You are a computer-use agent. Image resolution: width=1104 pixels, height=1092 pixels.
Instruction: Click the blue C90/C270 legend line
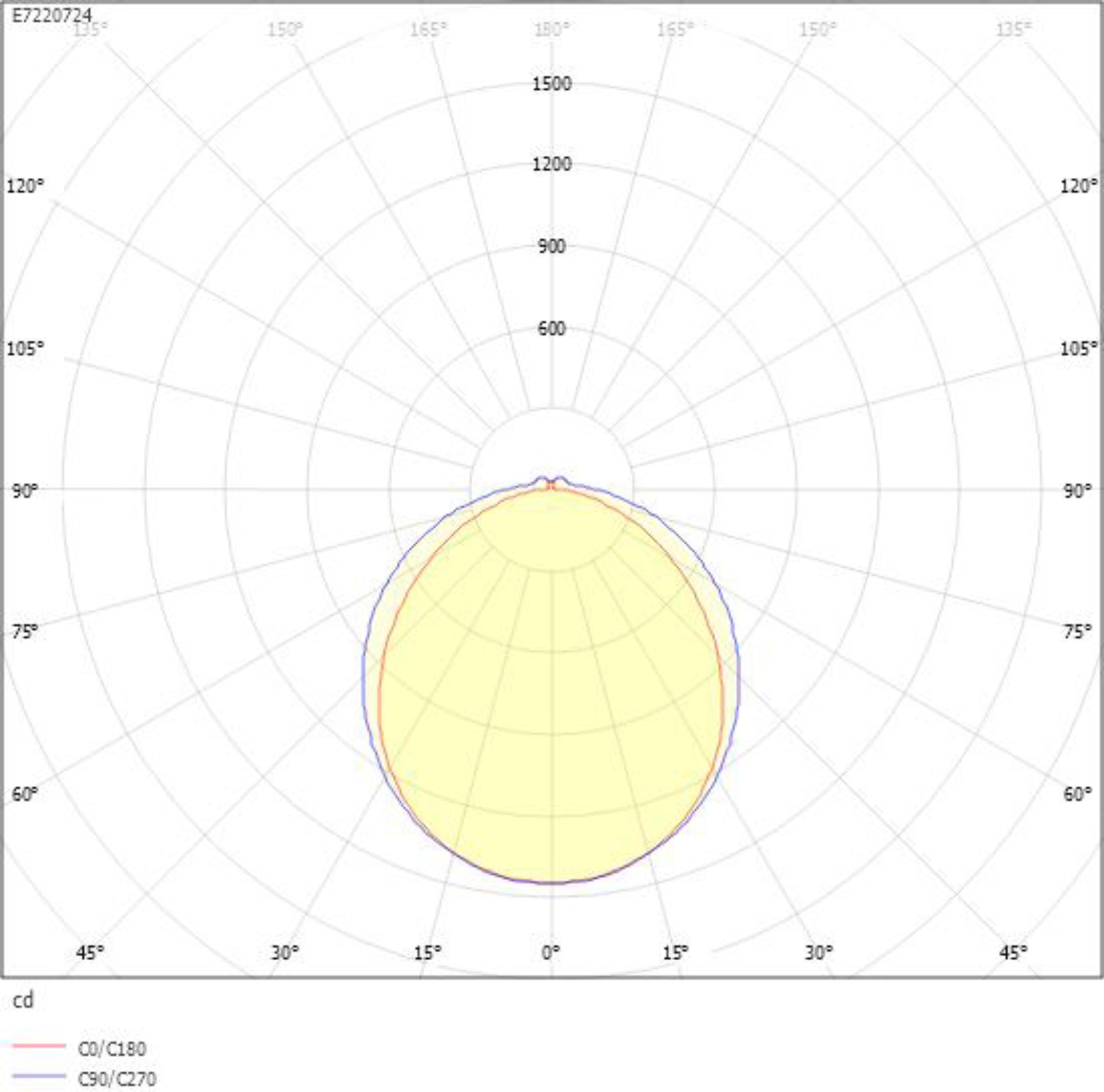39,1076
